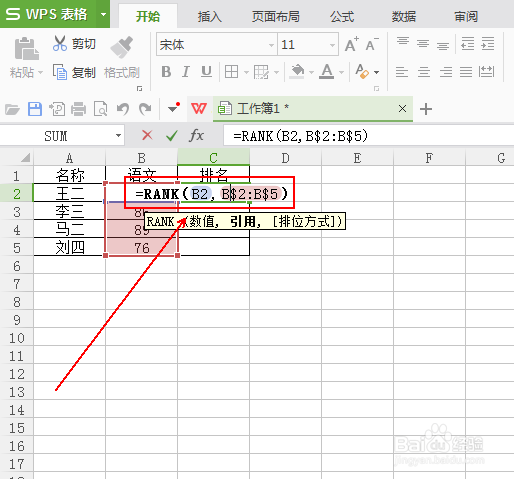The height and width of the screenshot is (479, 514).
Task: Expand the font size 11 dropdown
Action: coord(332,45)
